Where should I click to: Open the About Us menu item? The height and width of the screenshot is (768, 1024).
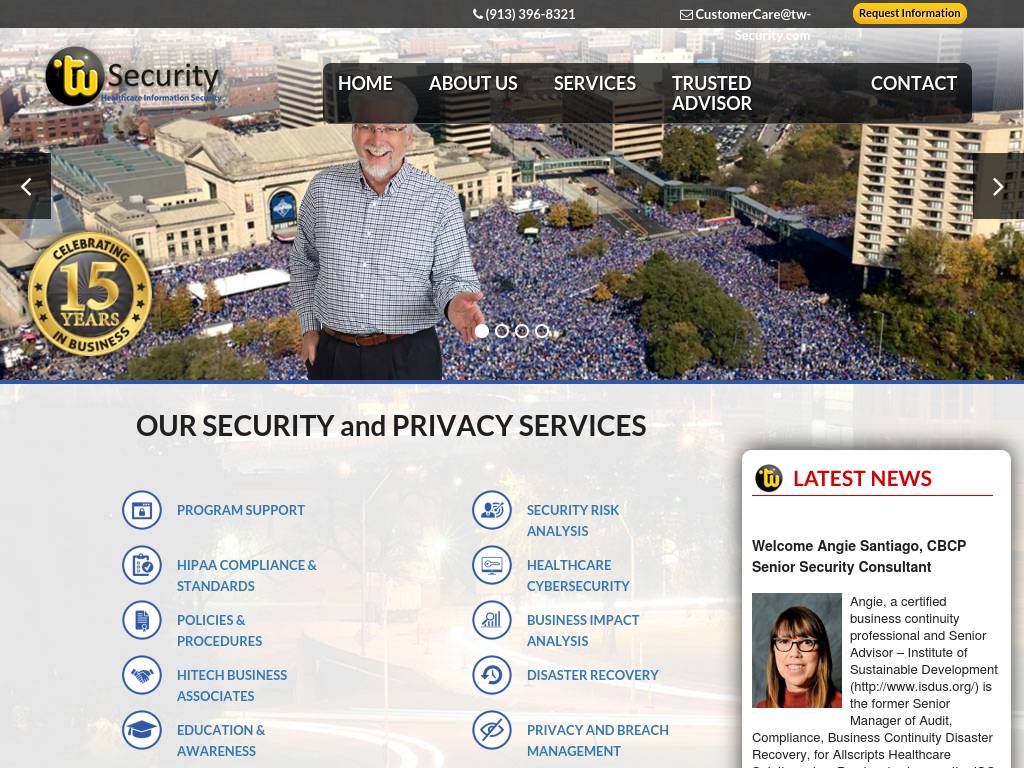[473, 84]
